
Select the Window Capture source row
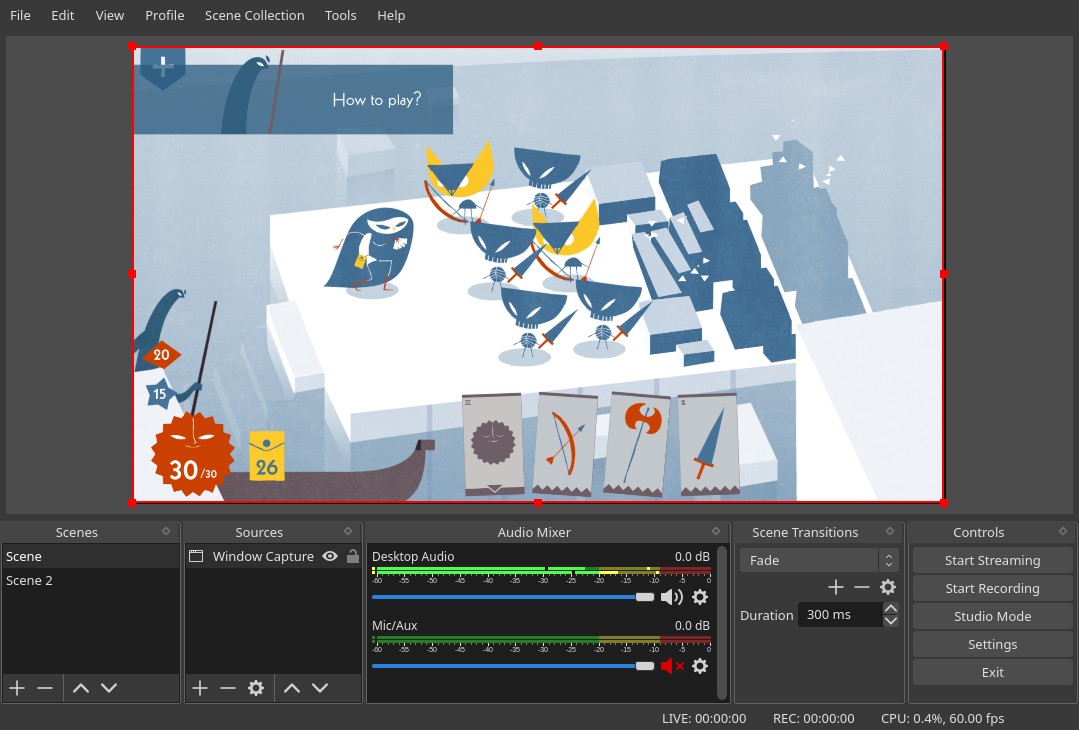(x=273, y=556)
